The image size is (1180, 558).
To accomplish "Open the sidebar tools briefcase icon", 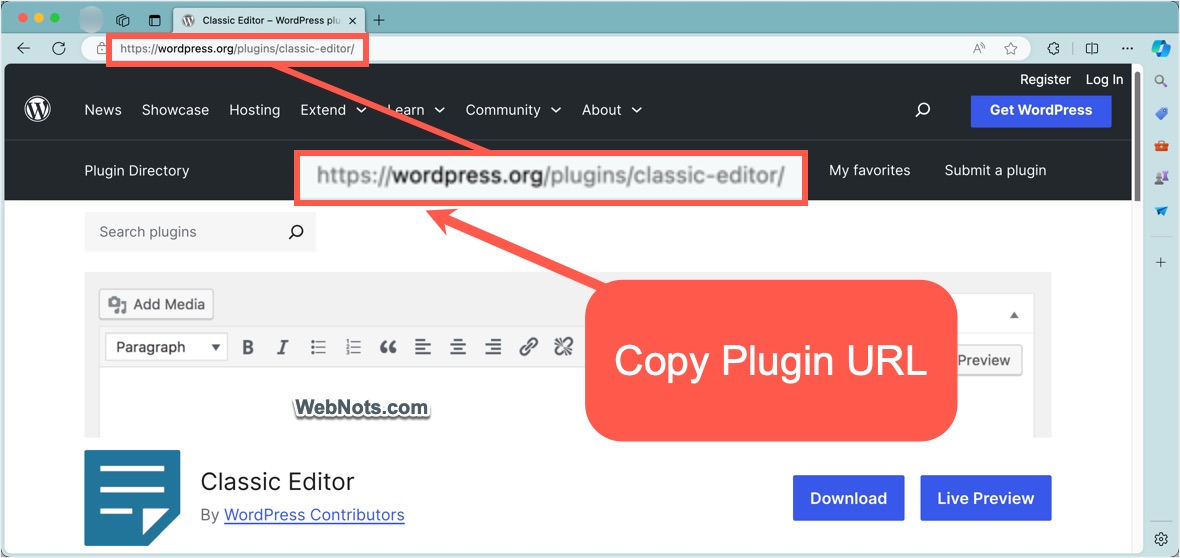I will [x=1161, y=145].
